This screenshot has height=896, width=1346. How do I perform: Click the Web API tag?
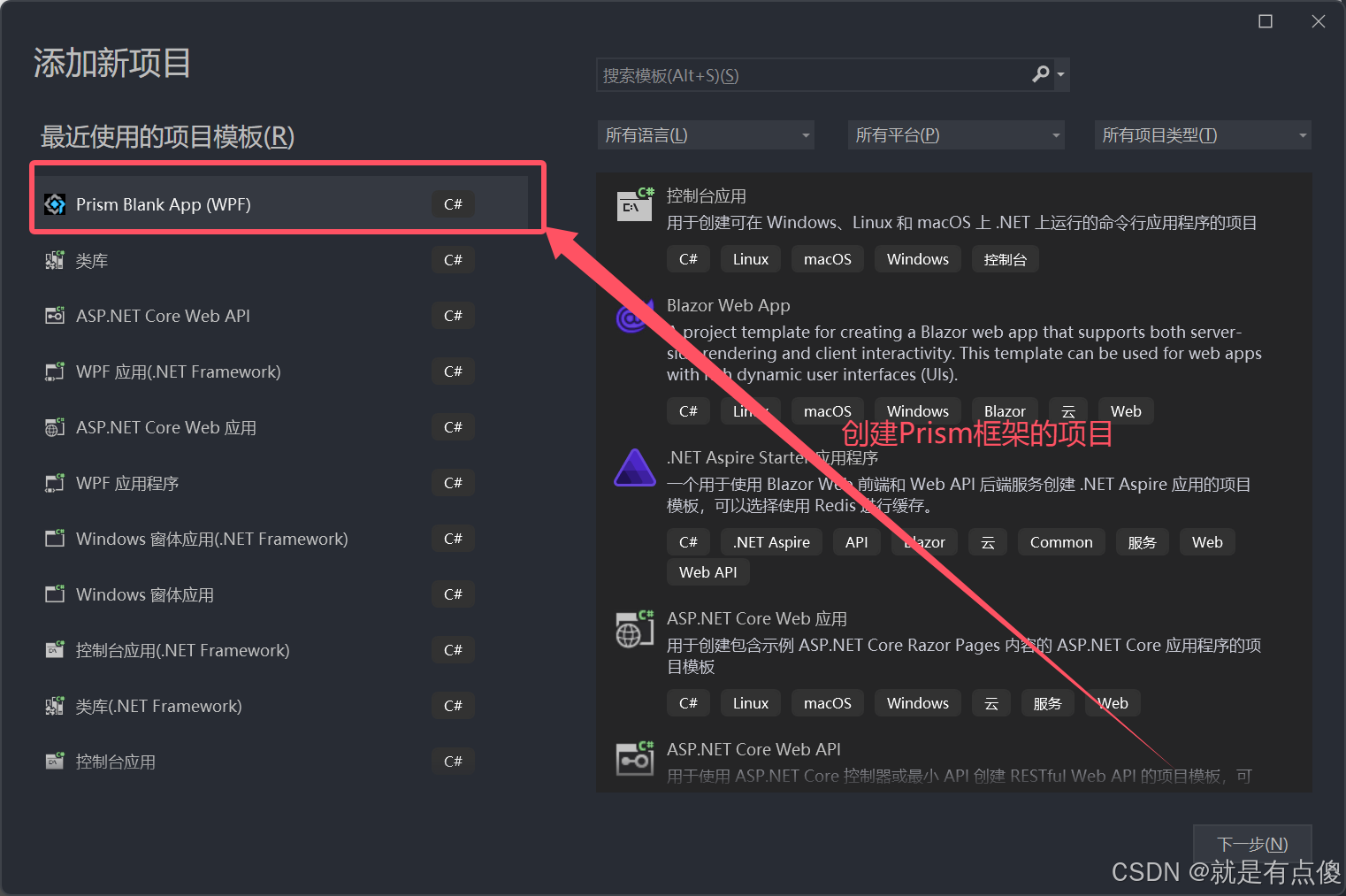click(708, 572)
